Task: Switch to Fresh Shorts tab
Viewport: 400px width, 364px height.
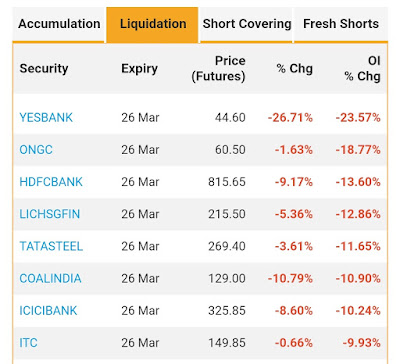Action: 341,24
